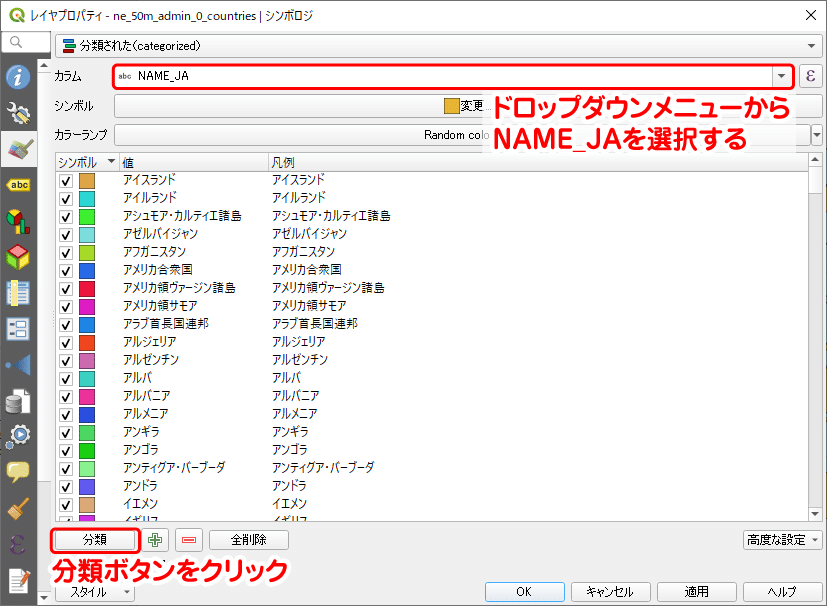The width and height of the screenshot is (827, 606).
Task: Open the Fields tab icon
Action: [18, 293]
